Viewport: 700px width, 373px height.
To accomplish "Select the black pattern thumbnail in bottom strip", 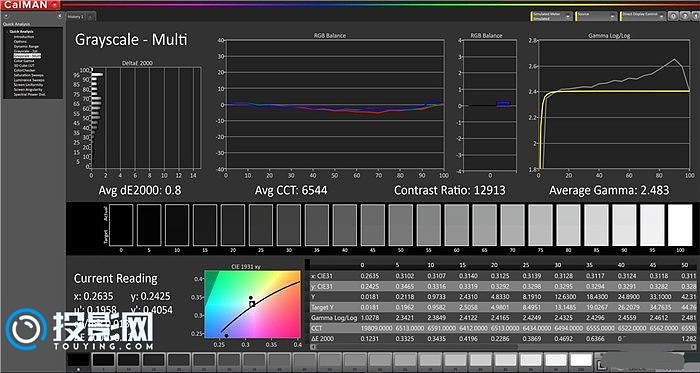I will [78, 361].
